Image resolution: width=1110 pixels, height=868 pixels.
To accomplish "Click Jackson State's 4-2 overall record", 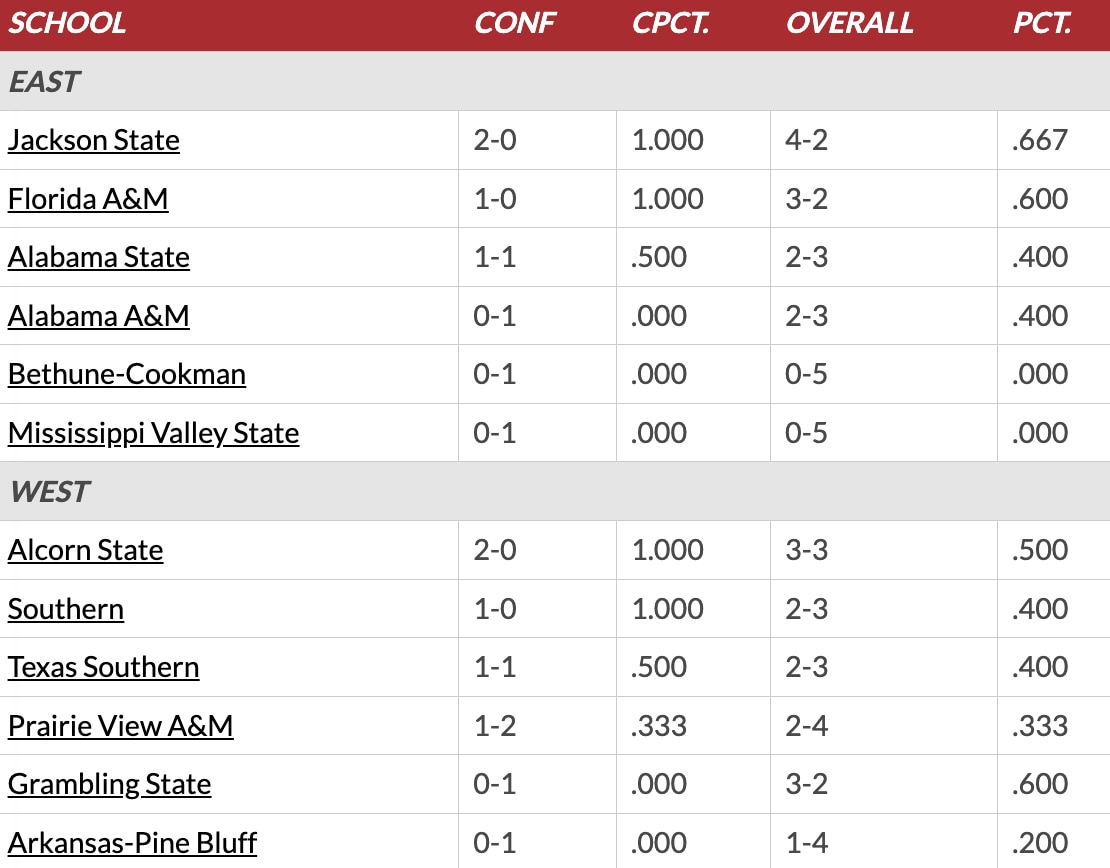I will [806, 140].
